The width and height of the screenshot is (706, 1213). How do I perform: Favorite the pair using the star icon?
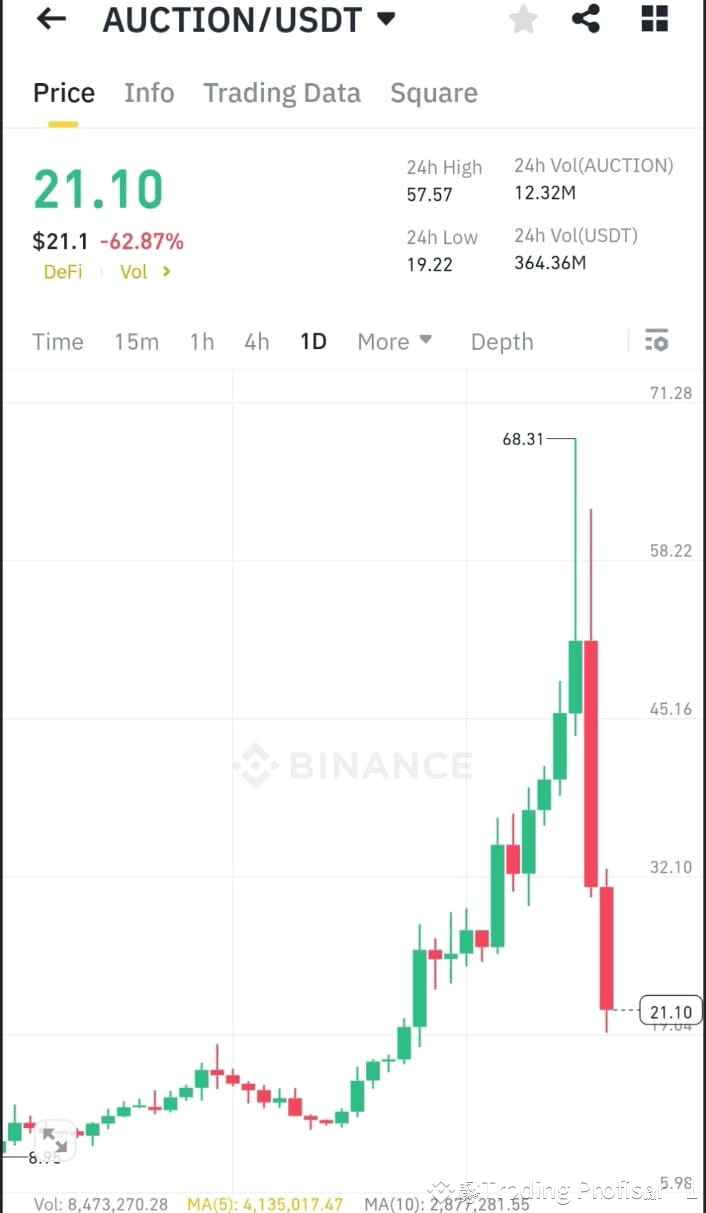coord(522,19)
